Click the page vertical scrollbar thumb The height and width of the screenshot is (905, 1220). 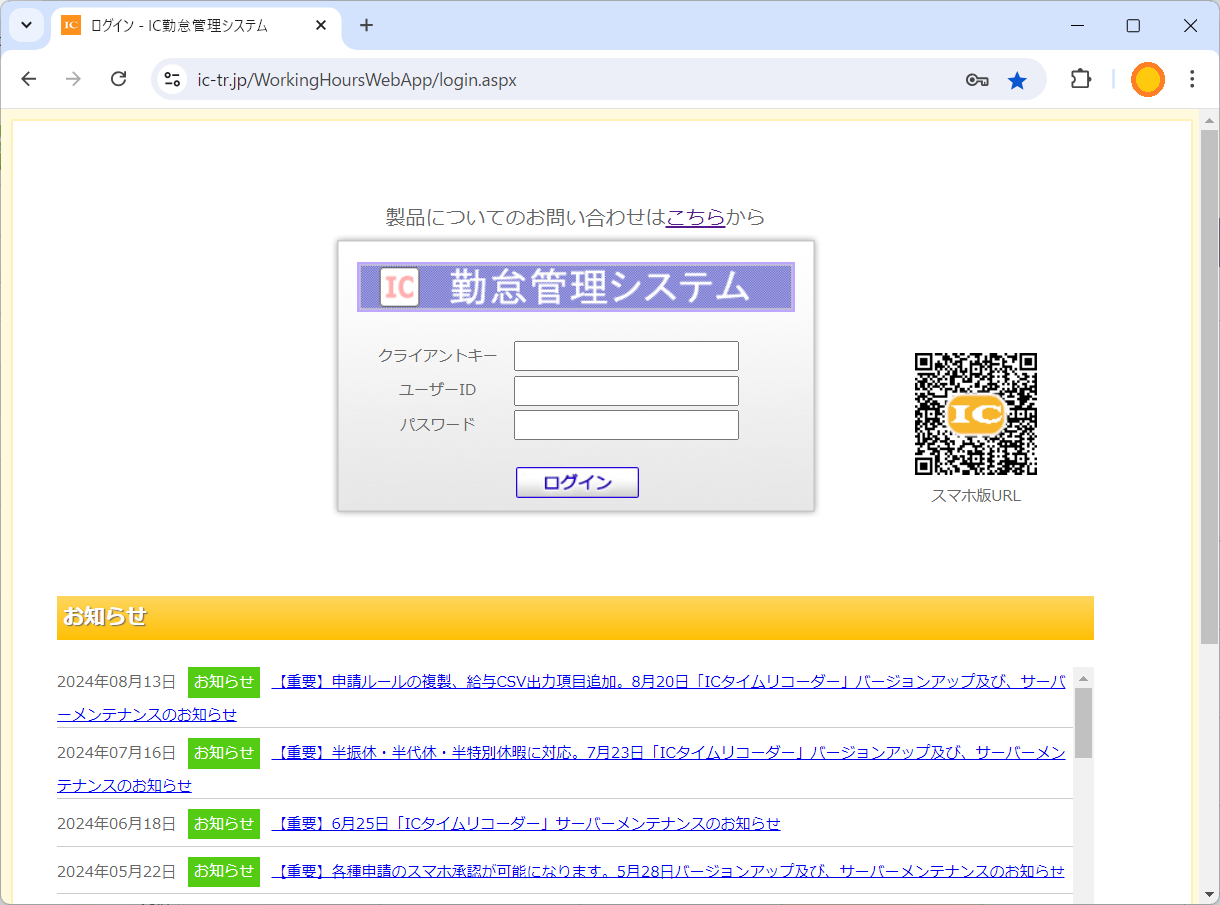(1209, 386)
